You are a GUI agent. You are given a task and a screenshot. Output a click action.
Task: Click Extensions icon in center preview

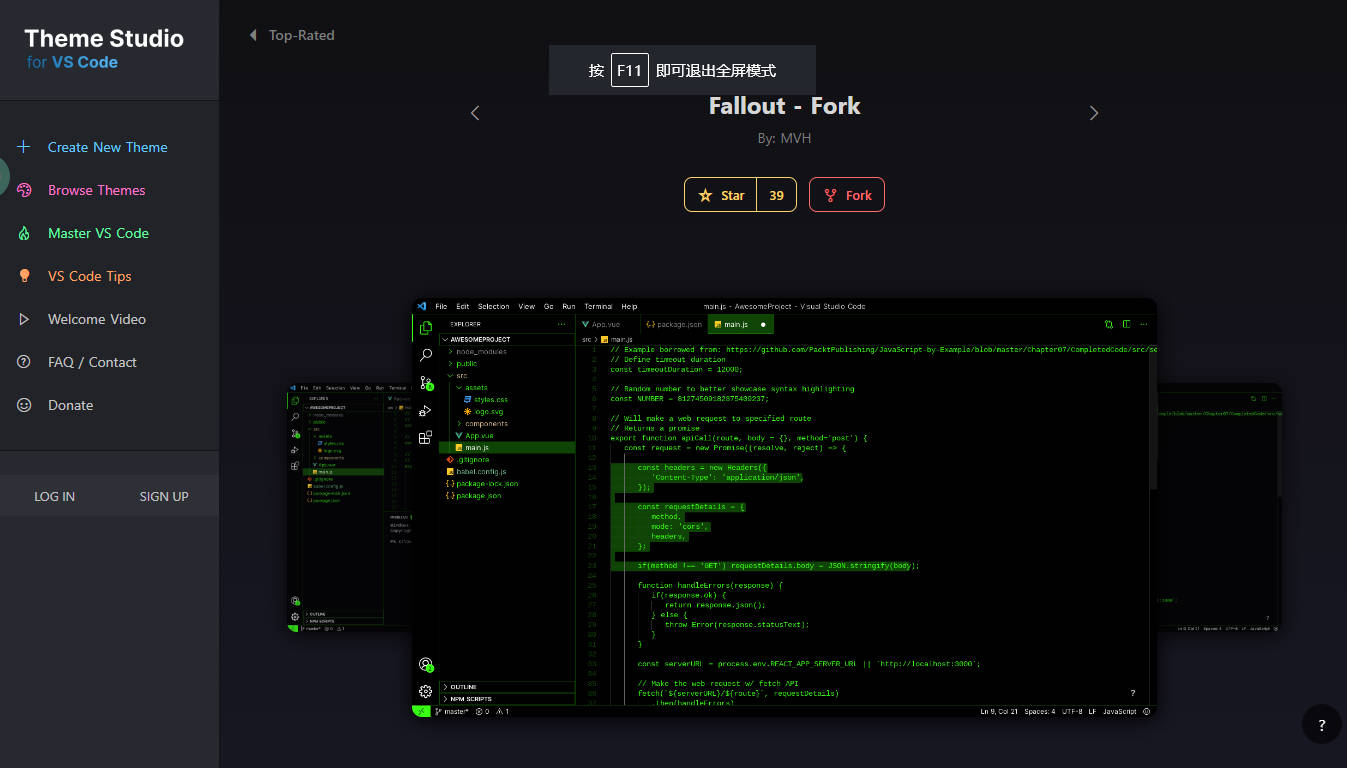pyautogui.click(x=426, y=437)
